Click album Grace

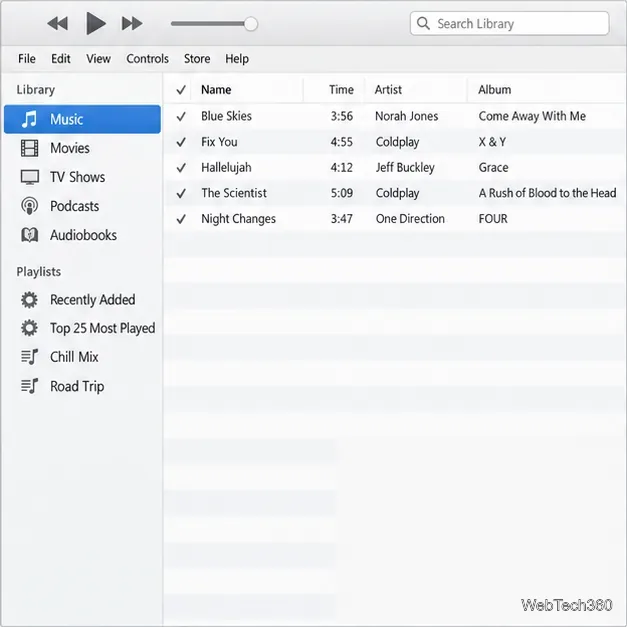pyautogui.click(x=493, y=168)
